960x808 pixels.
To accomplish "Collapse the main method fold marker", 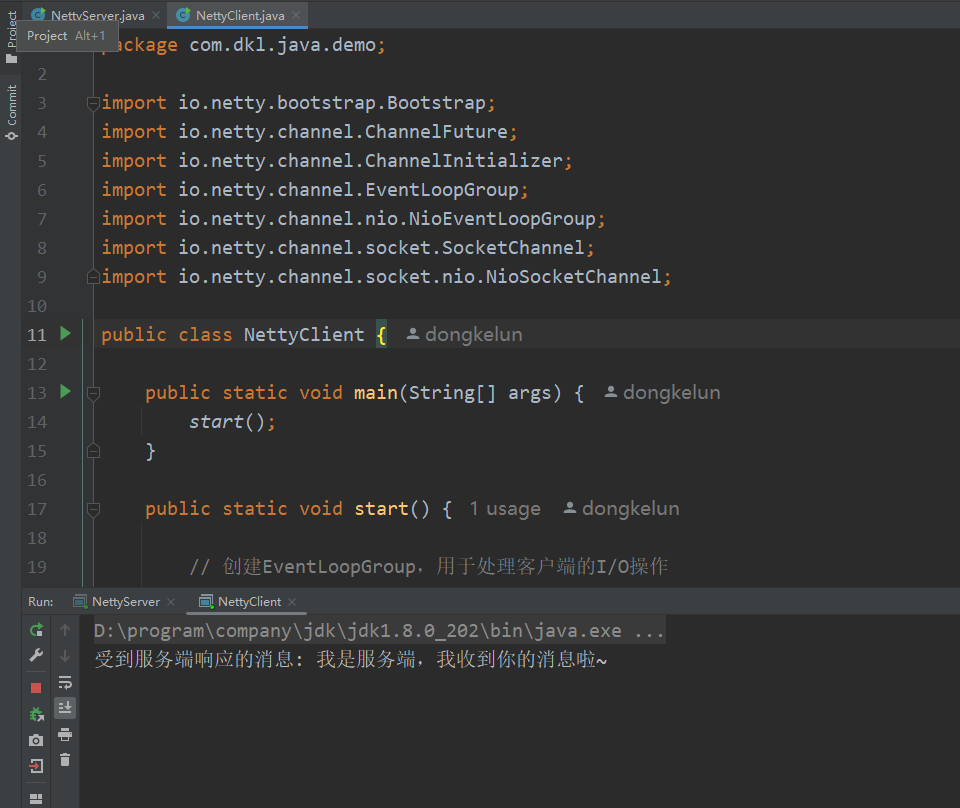I will point(93,393).
